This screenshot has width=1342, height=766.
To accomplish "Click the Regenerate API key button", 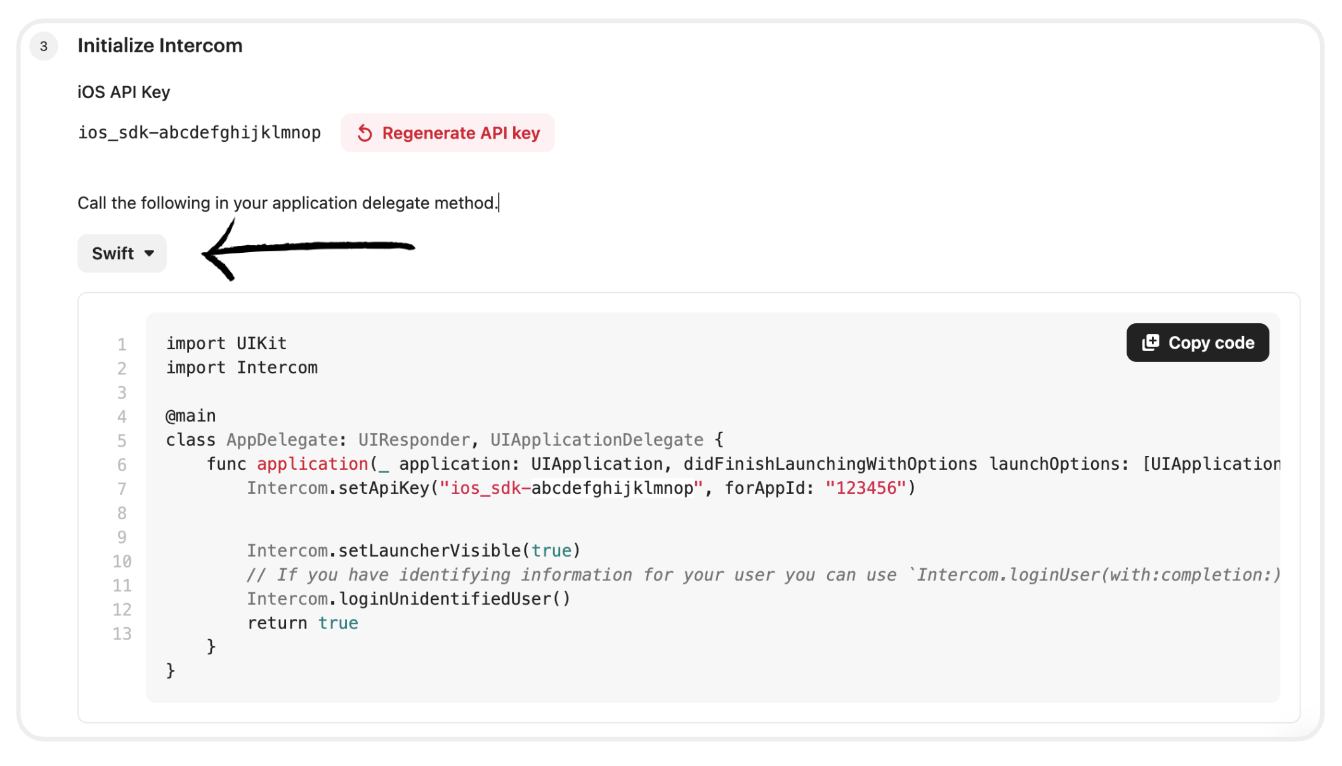I will pos(448,133).
